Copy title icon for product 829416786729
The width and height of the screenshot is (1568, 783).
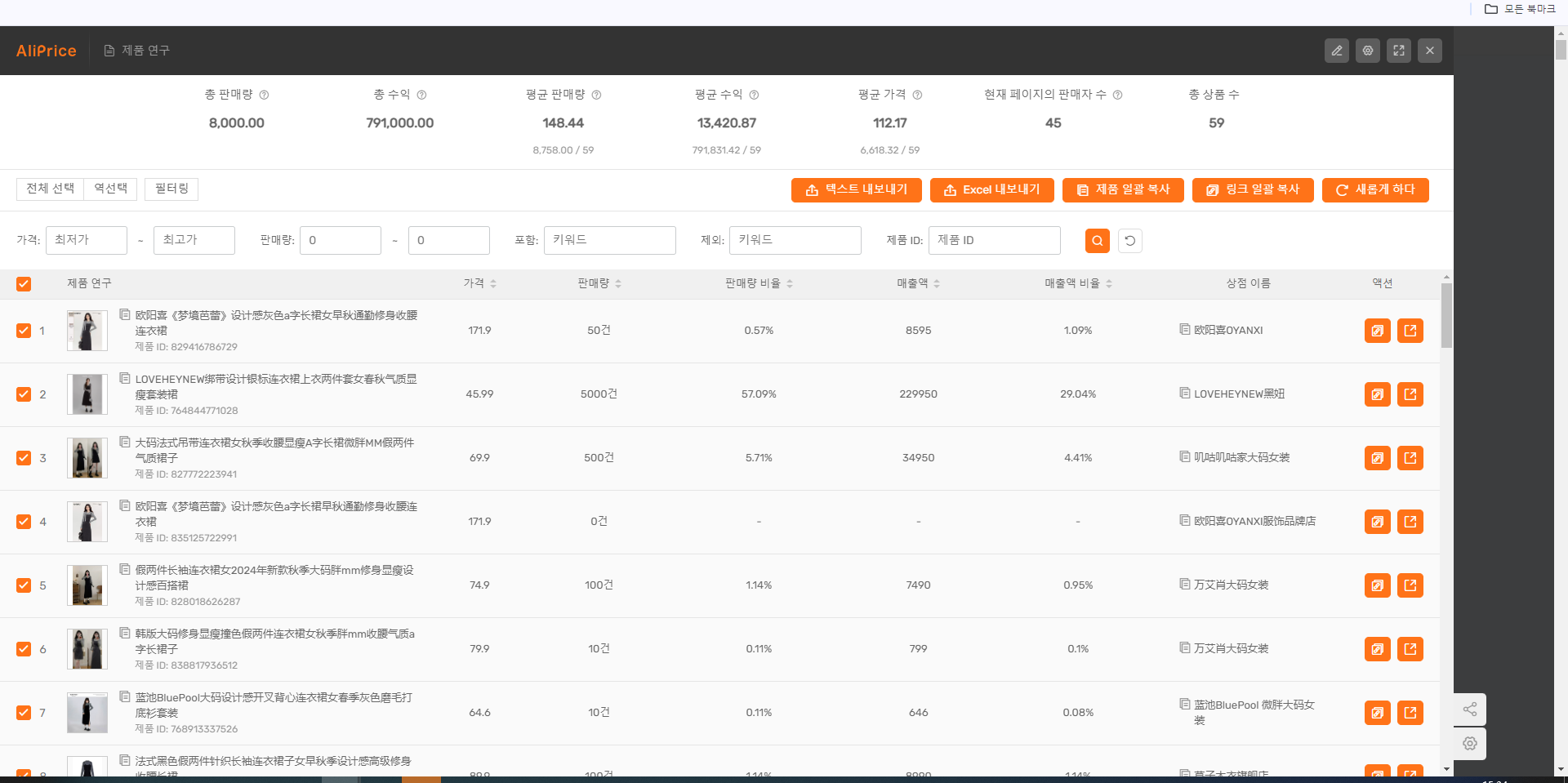tap(125, 314)
